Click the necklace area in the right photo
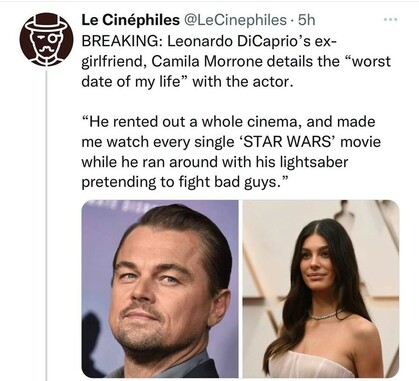 [x=325, y=315]
